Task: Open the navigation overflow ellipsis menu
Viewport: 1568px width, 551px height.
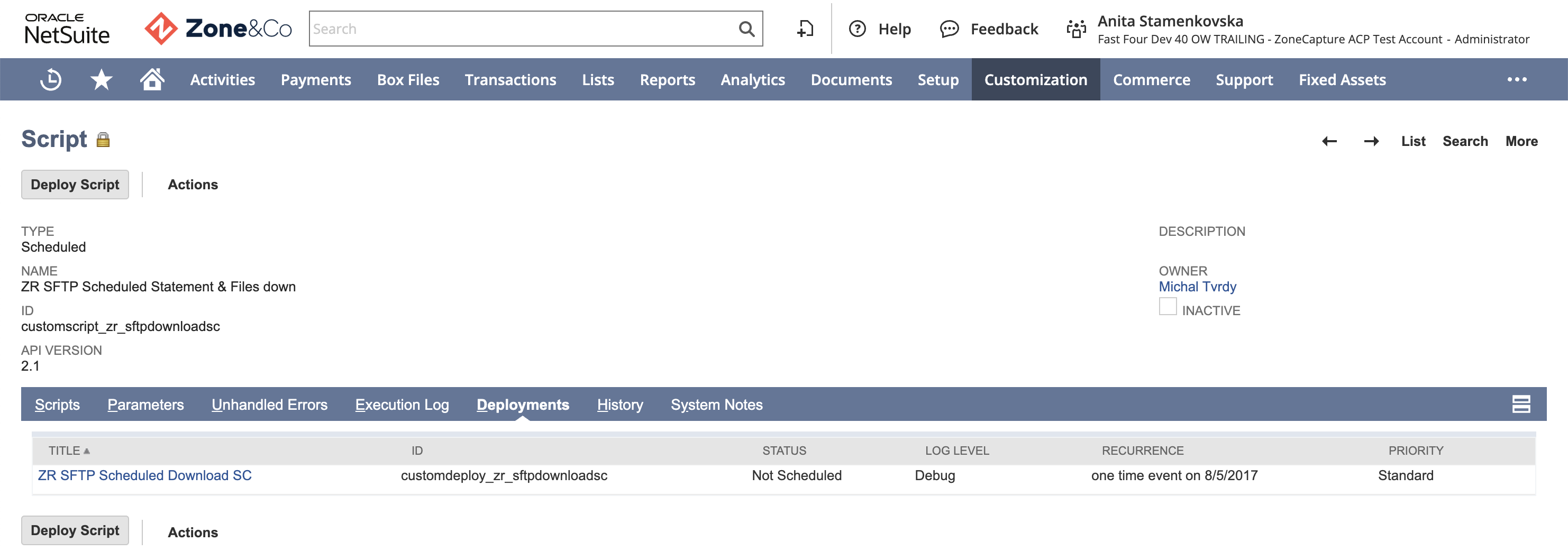Action: click(x=1517, y=80)
